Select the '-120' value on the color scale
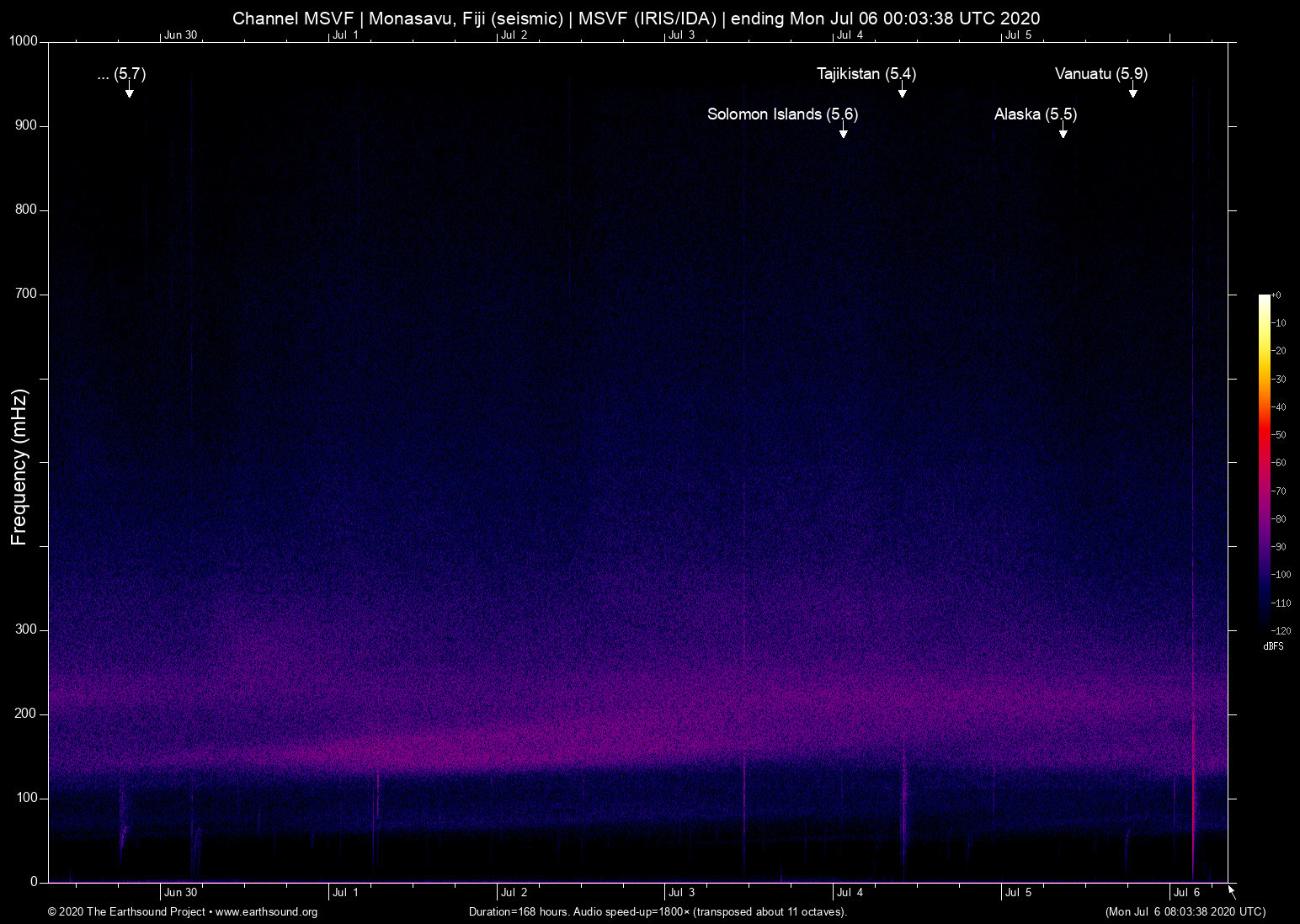 coord(1281,630)
